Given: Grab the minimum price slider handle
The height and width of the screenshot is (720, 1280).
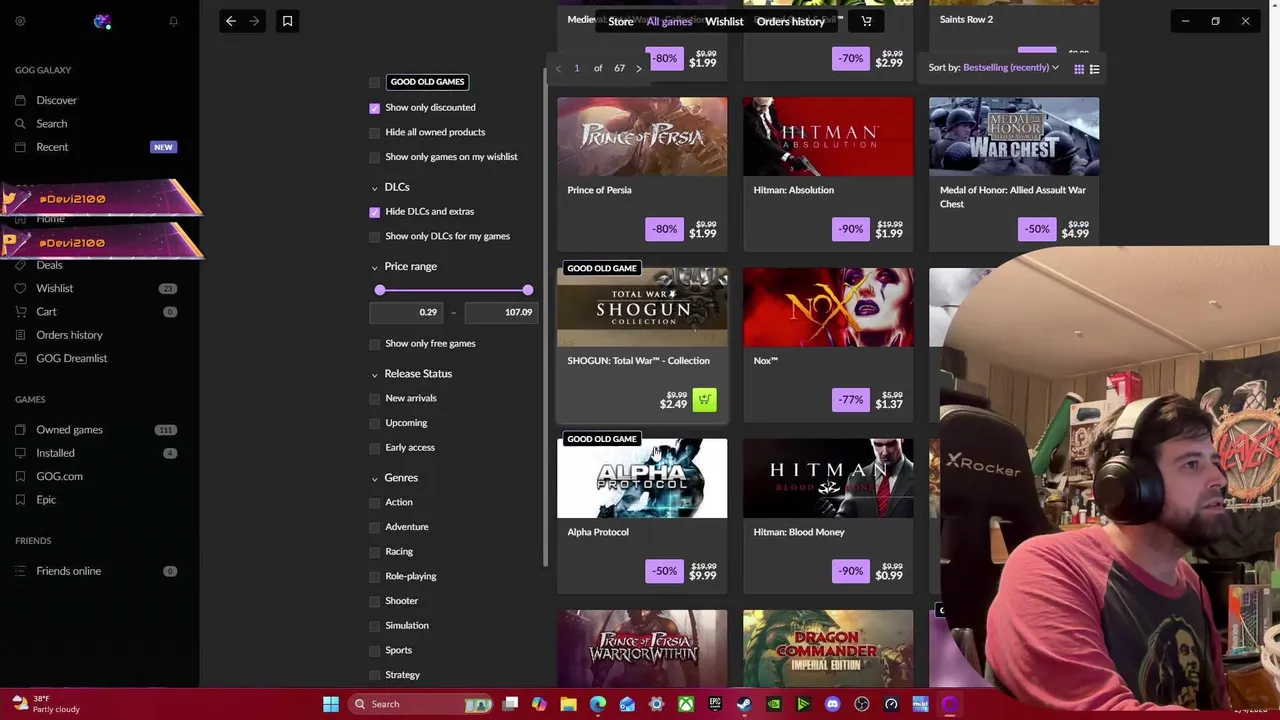Looking at the screenshot, I should (380, 290).
